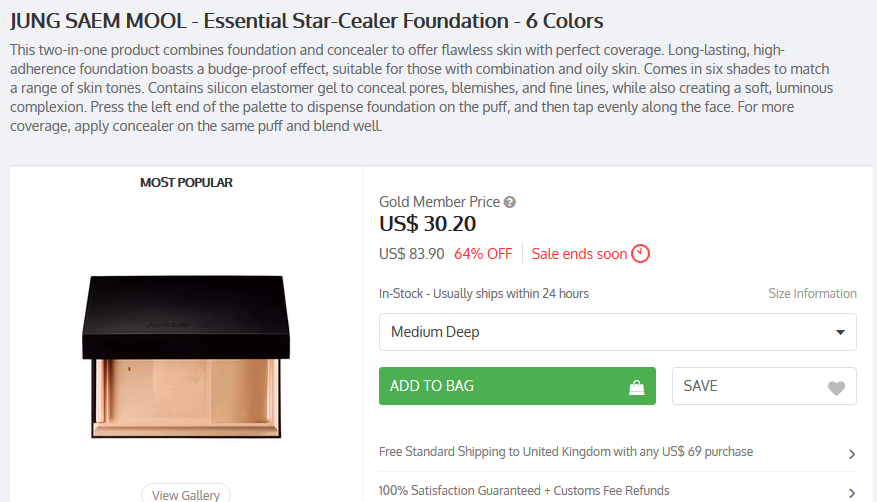Expand the Free Standard Shipping chevron
This screenshot has height=502, width=877.
tap(851, 454)
